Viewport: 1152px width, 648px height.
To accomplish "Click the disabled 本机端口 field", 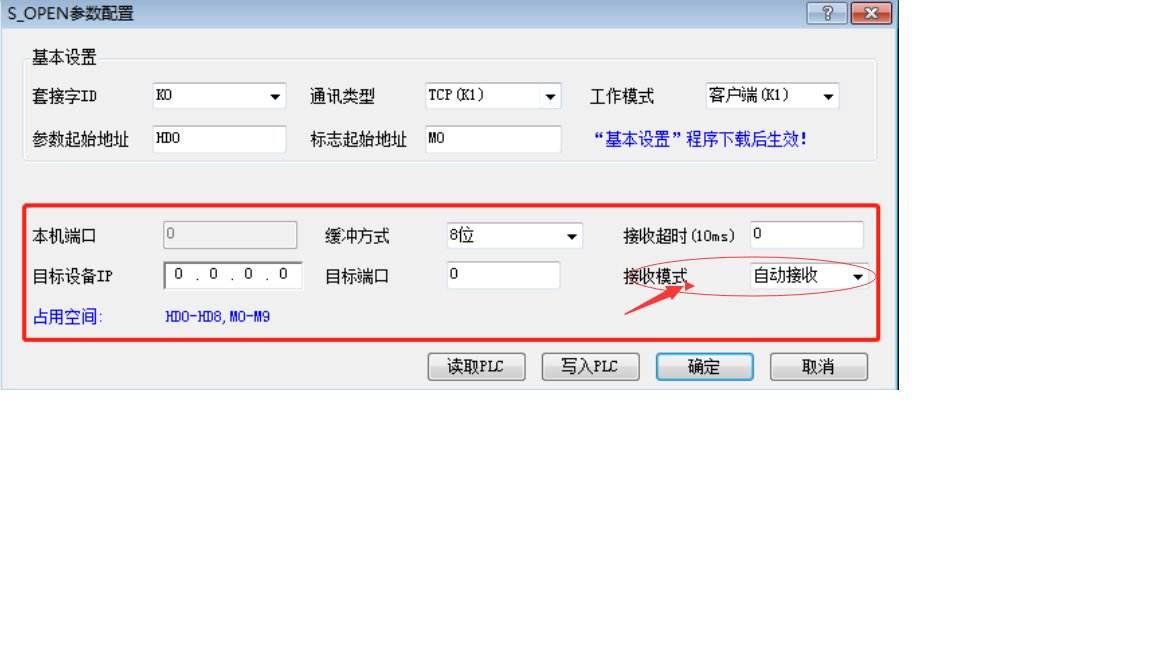I will click(230, 235).
